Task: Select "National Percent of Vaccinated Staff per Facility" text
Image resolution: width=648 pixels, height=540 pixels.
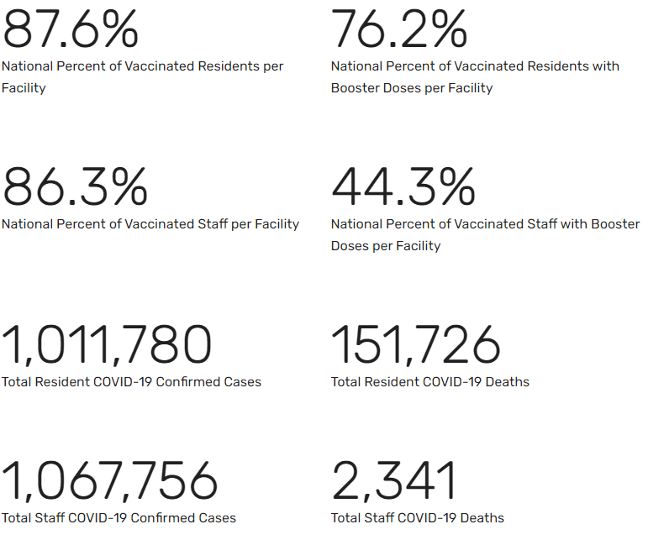Action: (150, 224)
